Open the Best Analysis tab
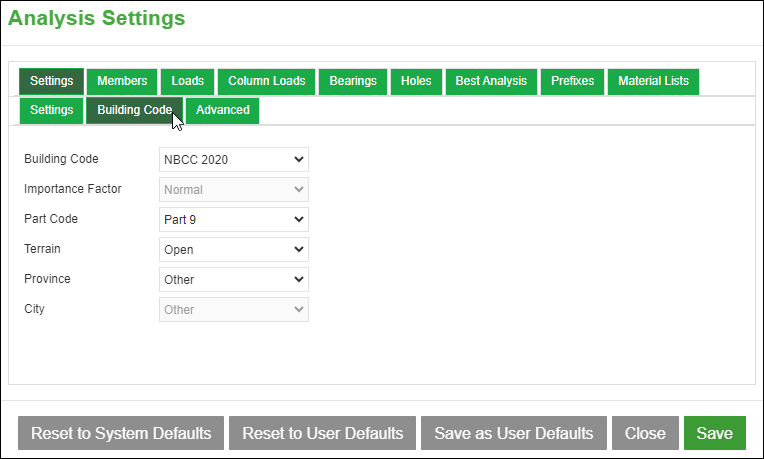This screenshot has height=459, width=764. [x=491, y=81]
